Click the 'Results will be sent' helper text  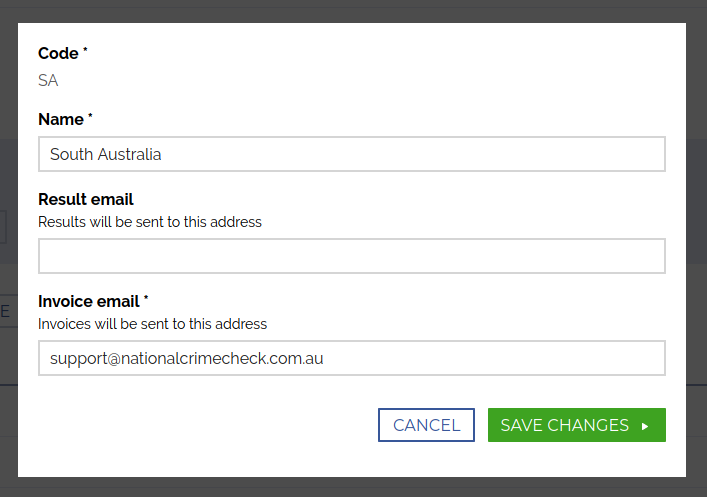point(150,222)
